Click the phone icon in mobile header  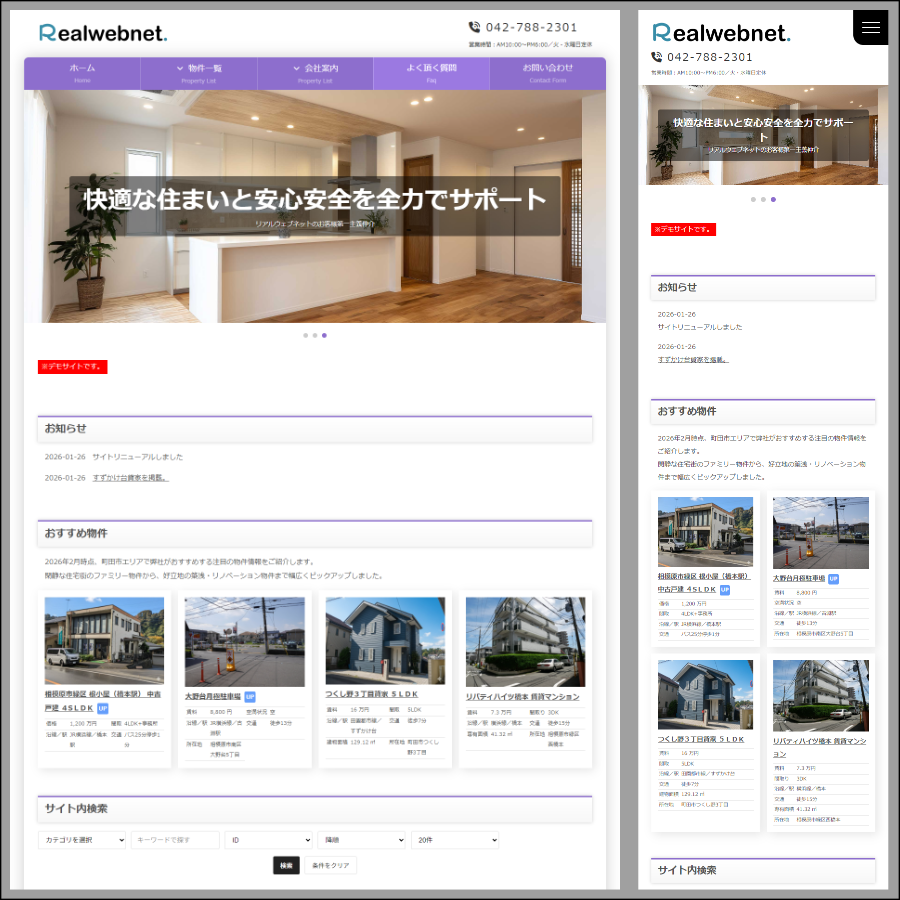tap(657, 57)
